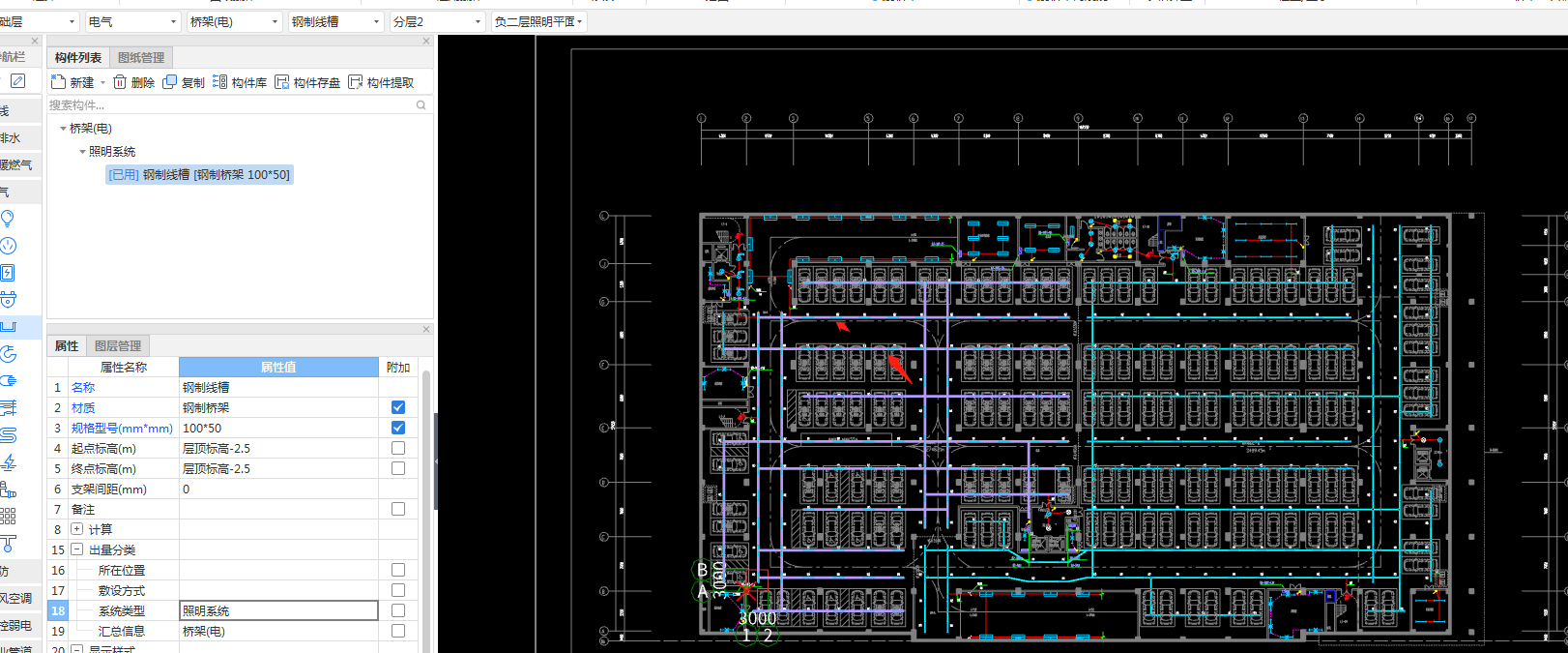Click the 起点标高 value 层顶标高-2.5
The width and height of the screenshot is (1568, 653).
click(278, 448)
